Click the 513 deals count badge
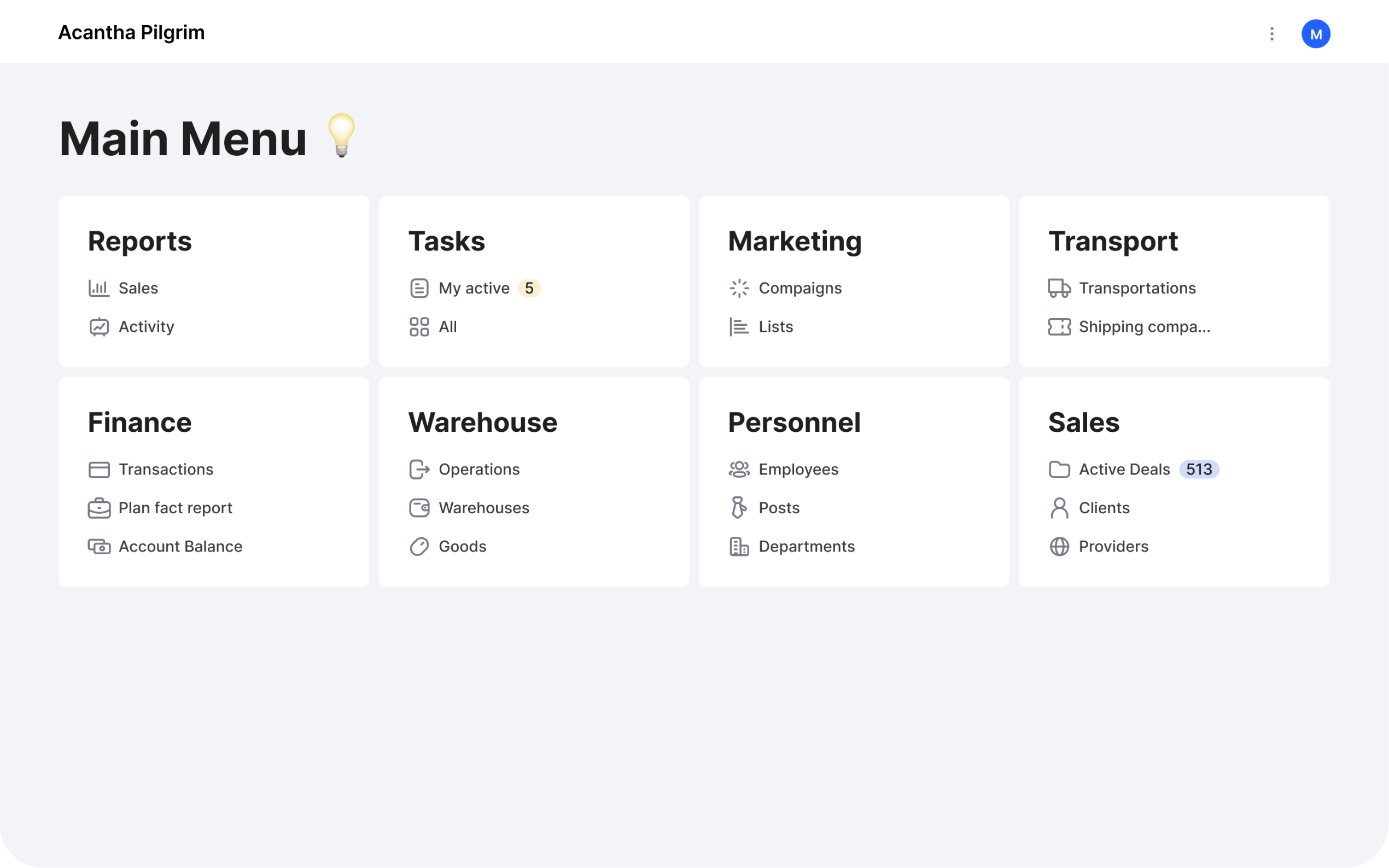1389x868 pixels. (x=1198, y=470)
